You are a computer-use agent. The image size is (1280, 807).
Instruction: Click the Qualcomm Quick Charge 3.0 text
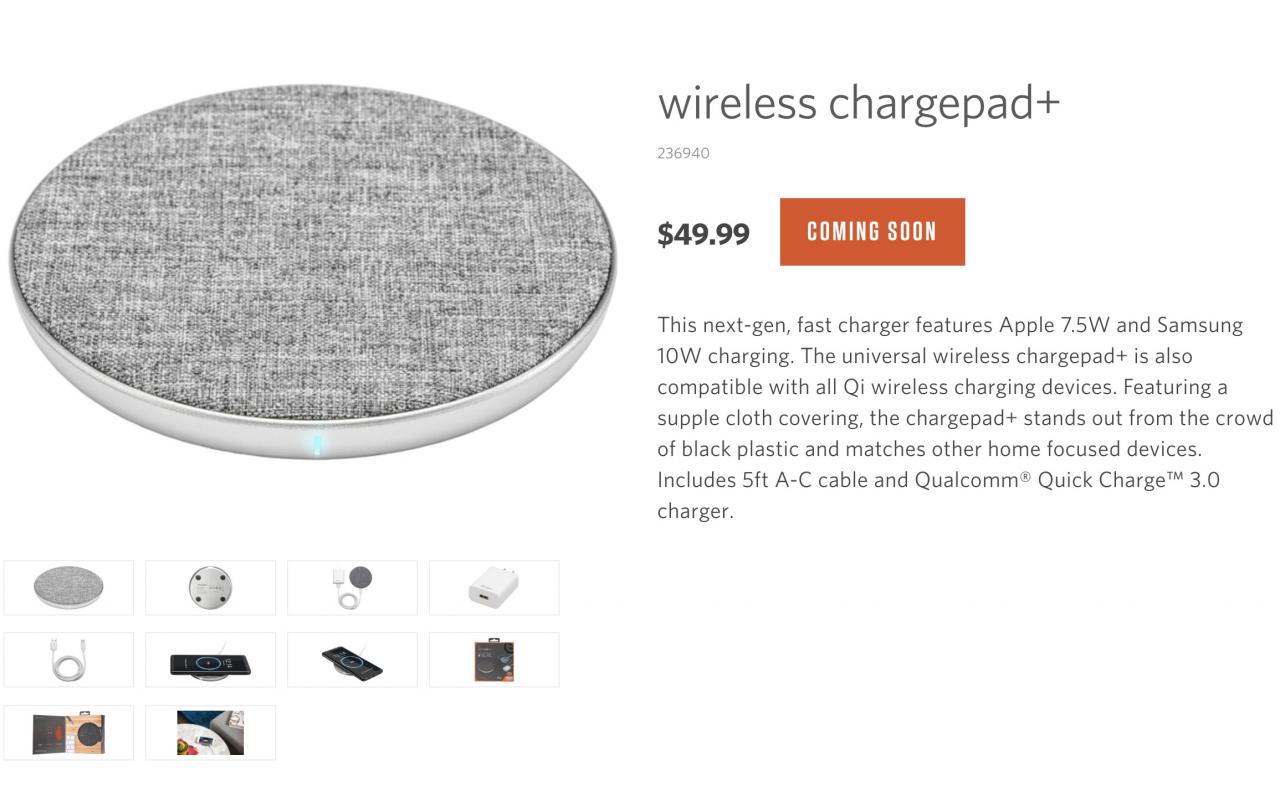pyautogui.click(x=1067, y=479)
